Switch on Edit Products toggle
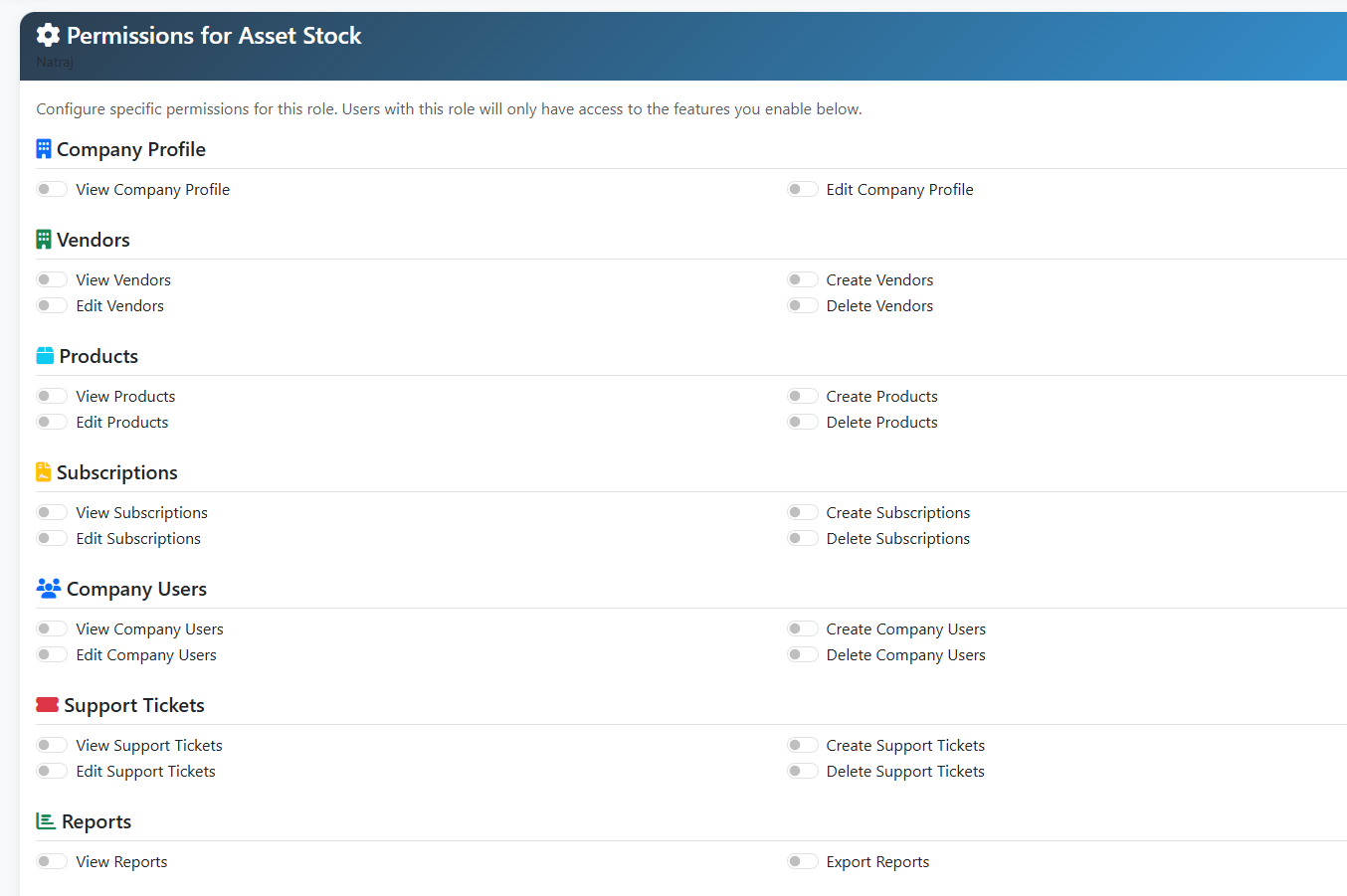 click(52, 422)
